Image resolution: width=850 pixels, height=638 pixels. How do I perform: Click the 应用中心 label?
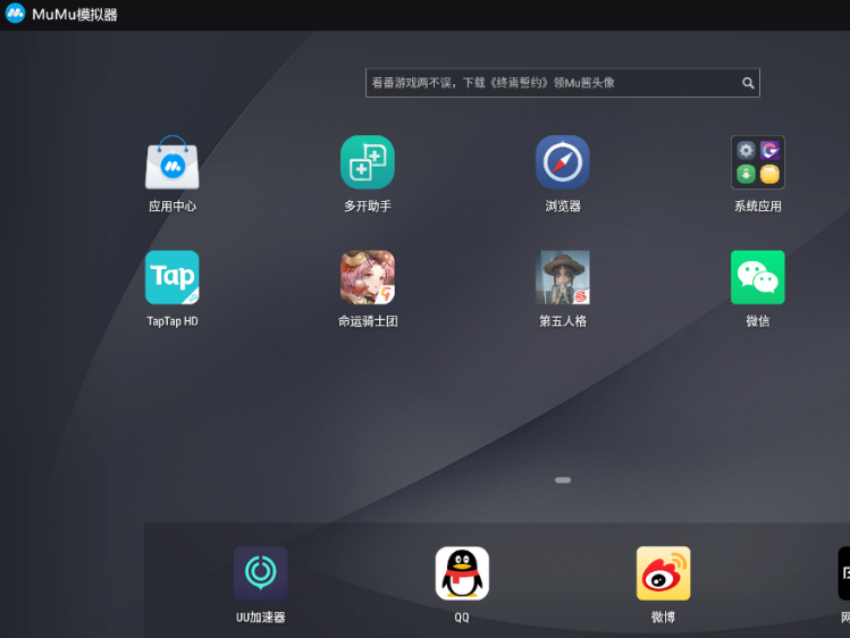pyautogui.click(x=172, y=206)
